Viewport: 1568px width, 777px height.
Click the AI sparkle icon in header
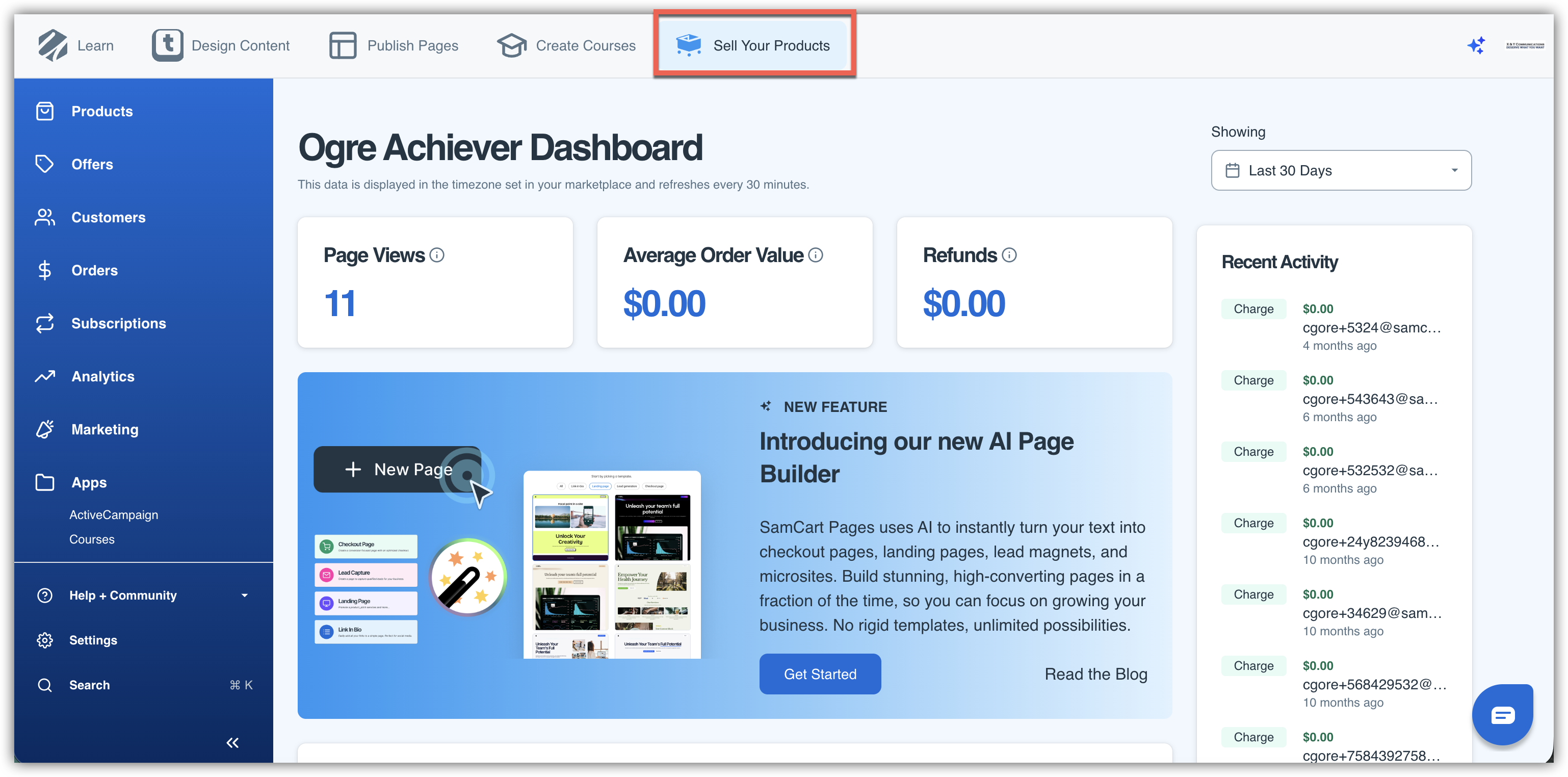tap(1476, 46)
